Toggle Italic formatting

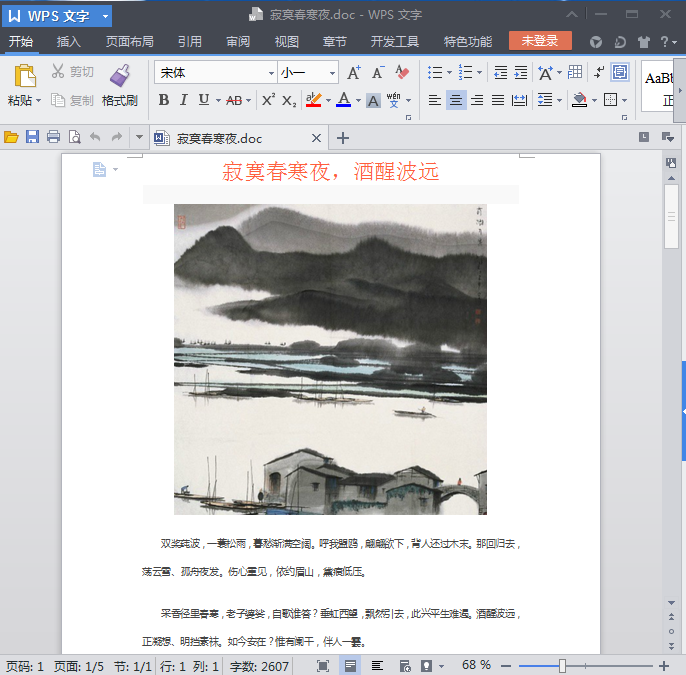(x=184, y=100)
